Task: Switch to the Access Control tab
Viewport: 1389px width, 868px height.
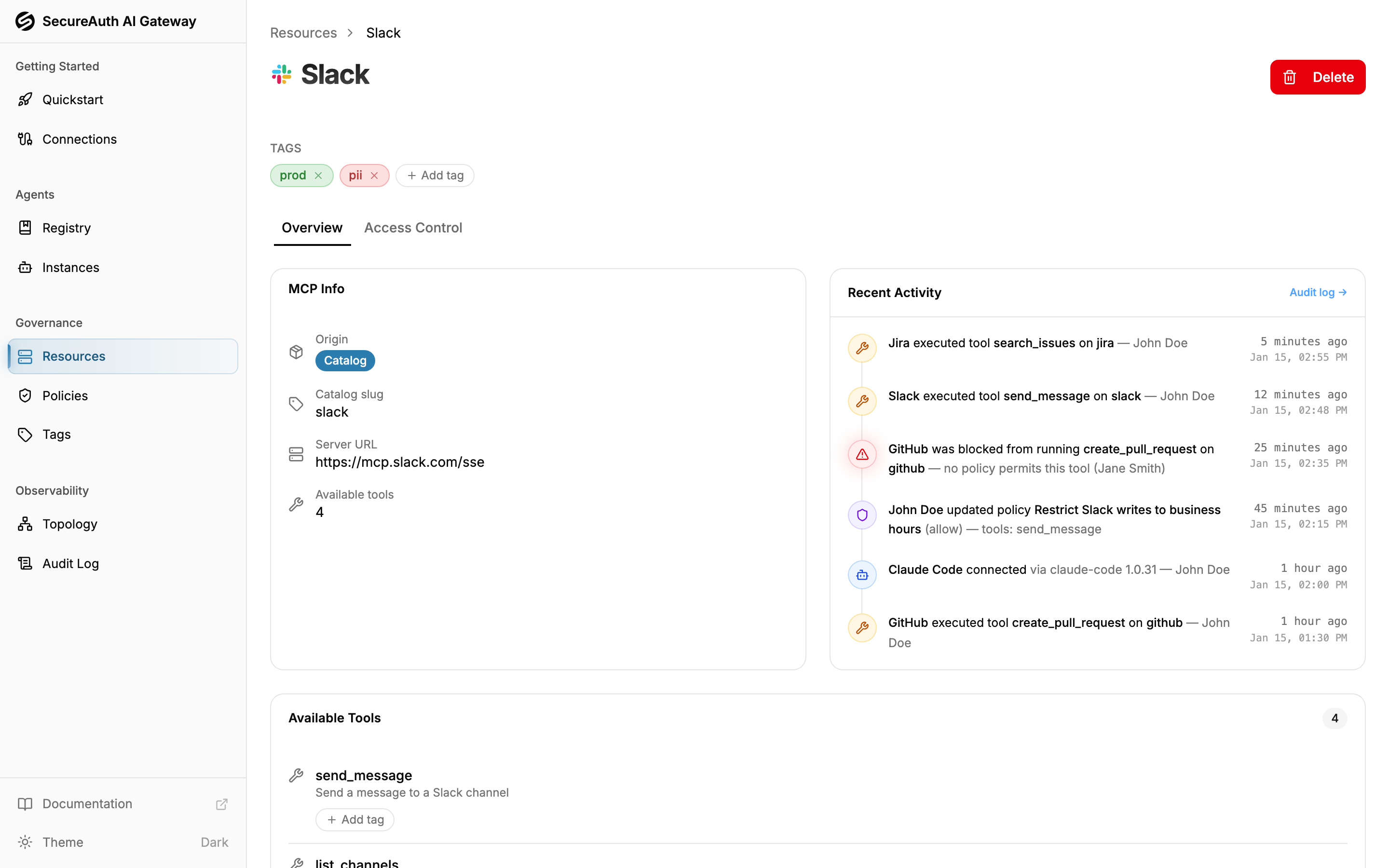Action: 413,228
